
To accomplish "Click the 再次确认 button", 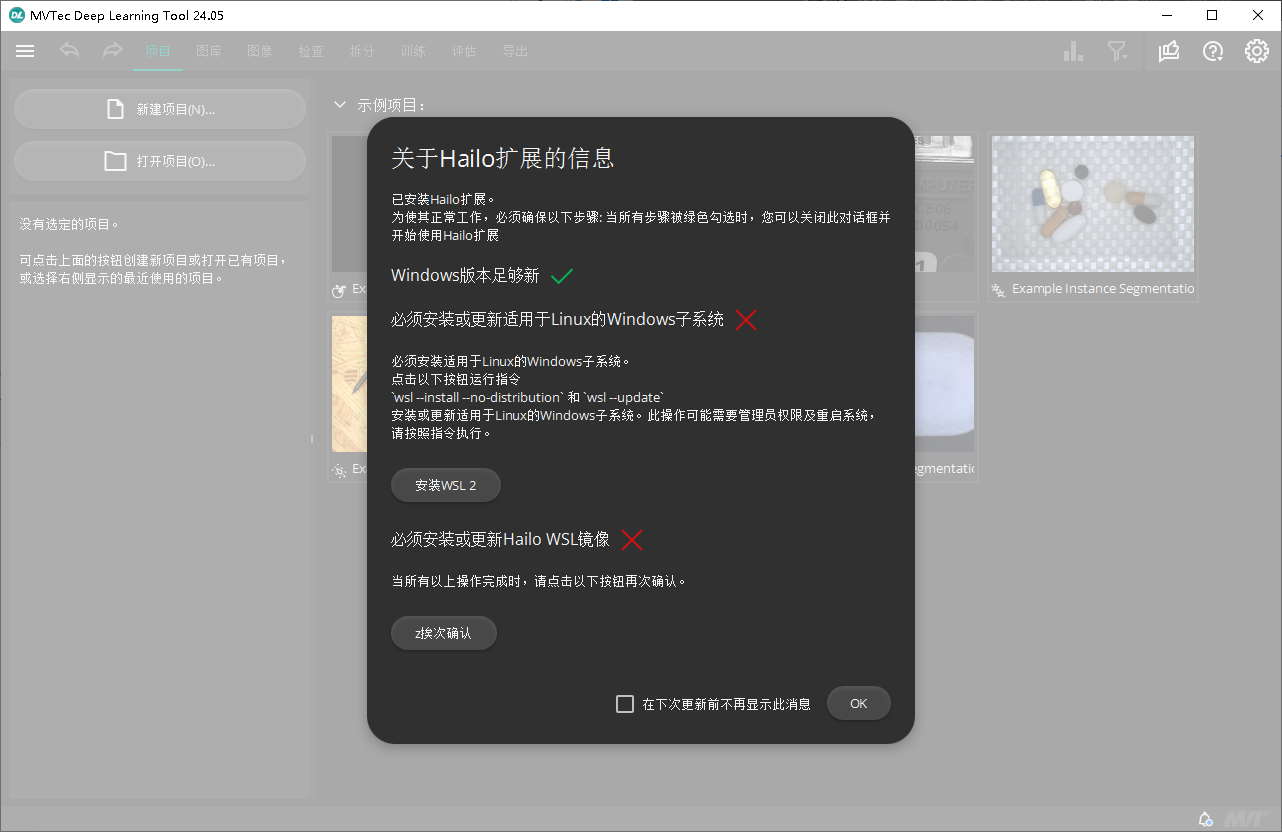I will pyautogui.click(x=444, y=633).
